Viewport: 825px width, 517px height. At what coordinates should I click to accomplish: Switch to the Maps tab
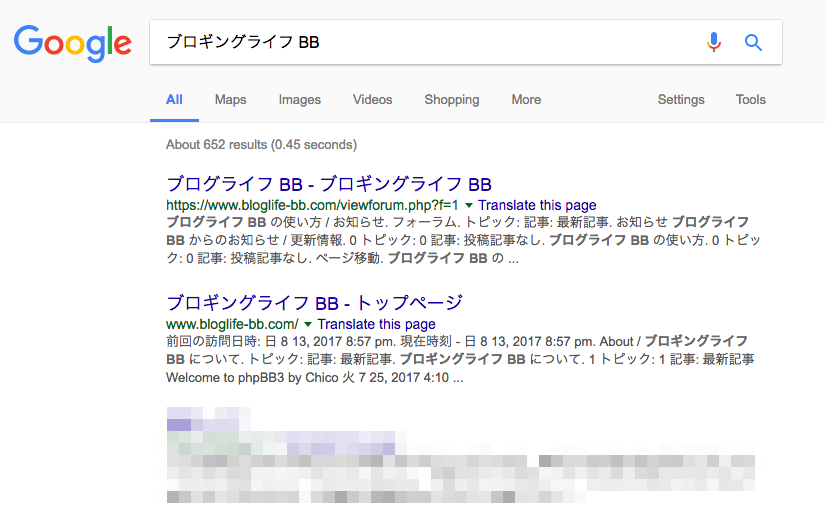click(x=230, y=99)
